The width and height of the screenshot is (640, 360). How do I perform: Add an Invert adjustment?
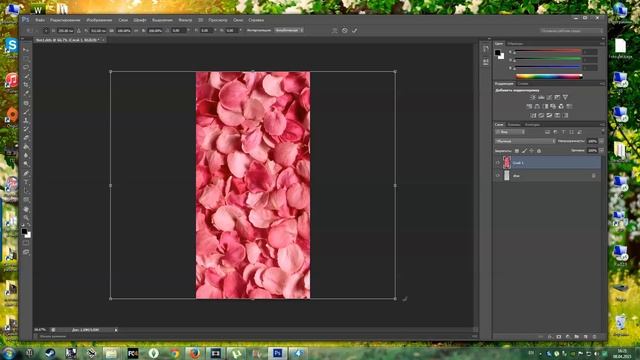point(533,116)
